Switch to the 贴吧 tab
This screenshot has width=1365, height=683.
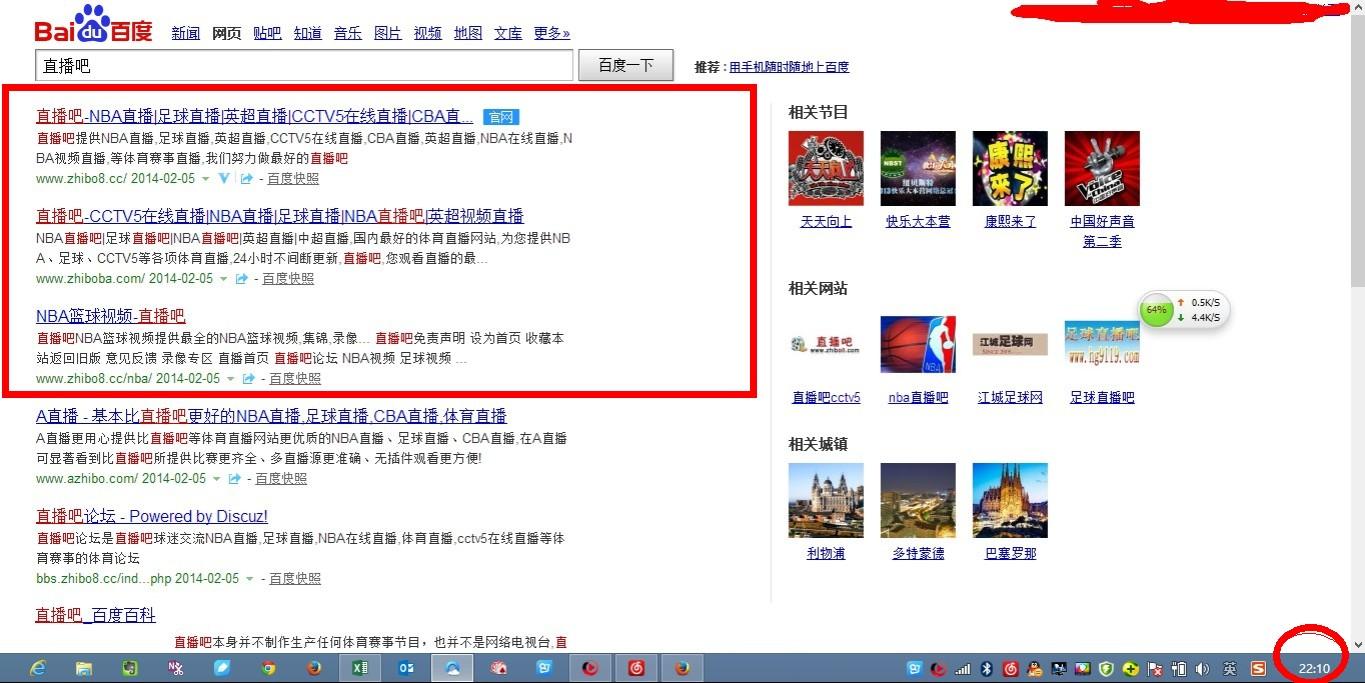pyautogui.click(x=267, y=33)
